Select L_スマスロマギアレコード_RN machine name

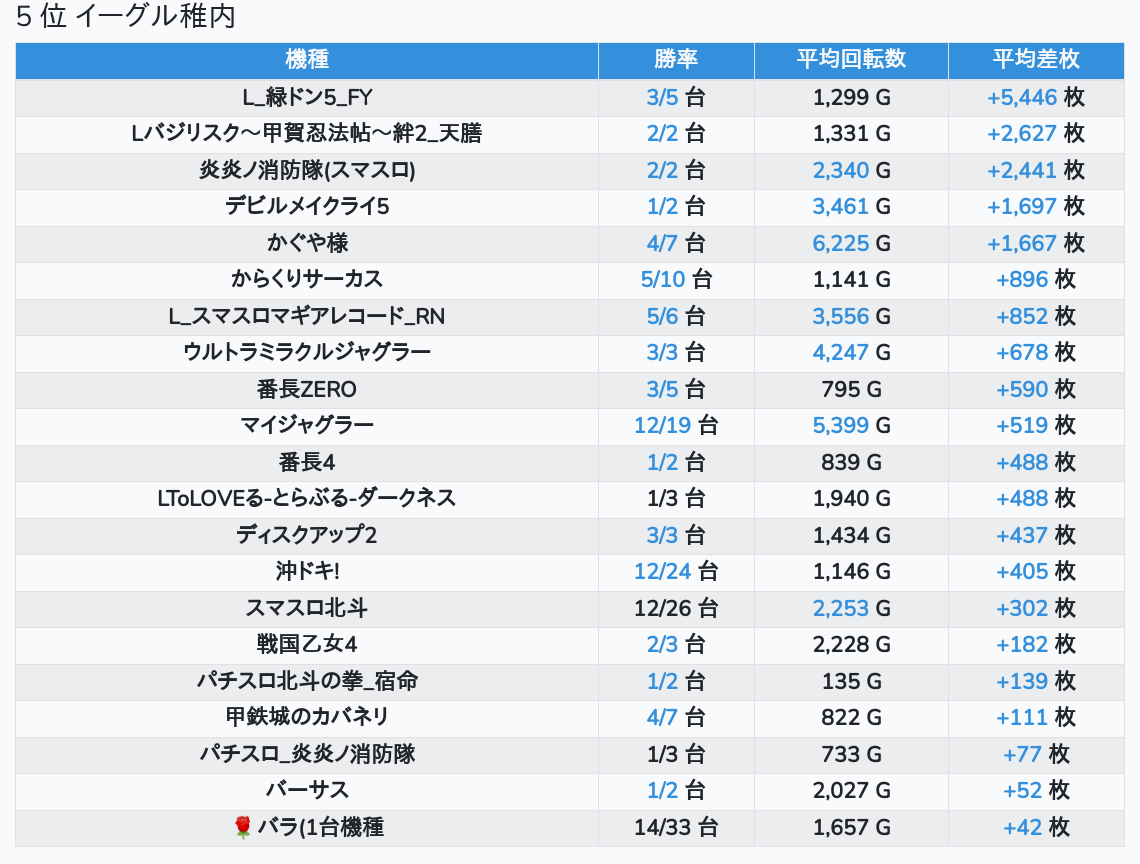coord(307,316)
